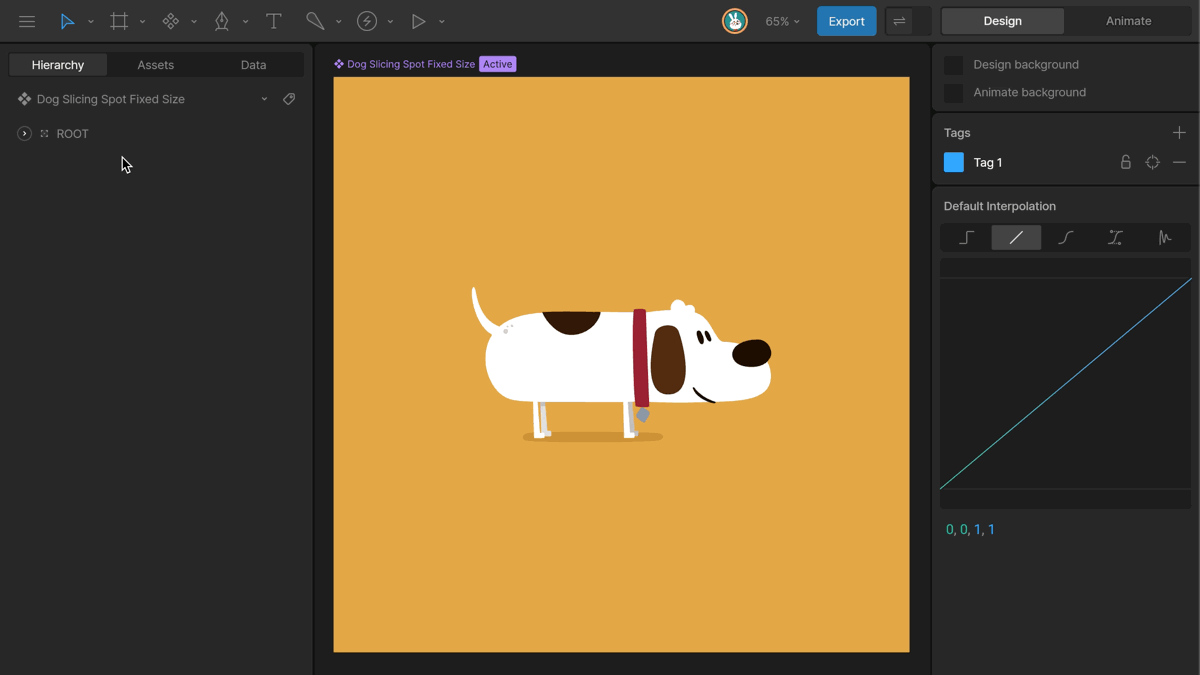The height and width of the screenshot is (675, 1200).
Task: Click the target icon for Tag 1
Action: click(x=1153, y=162)
